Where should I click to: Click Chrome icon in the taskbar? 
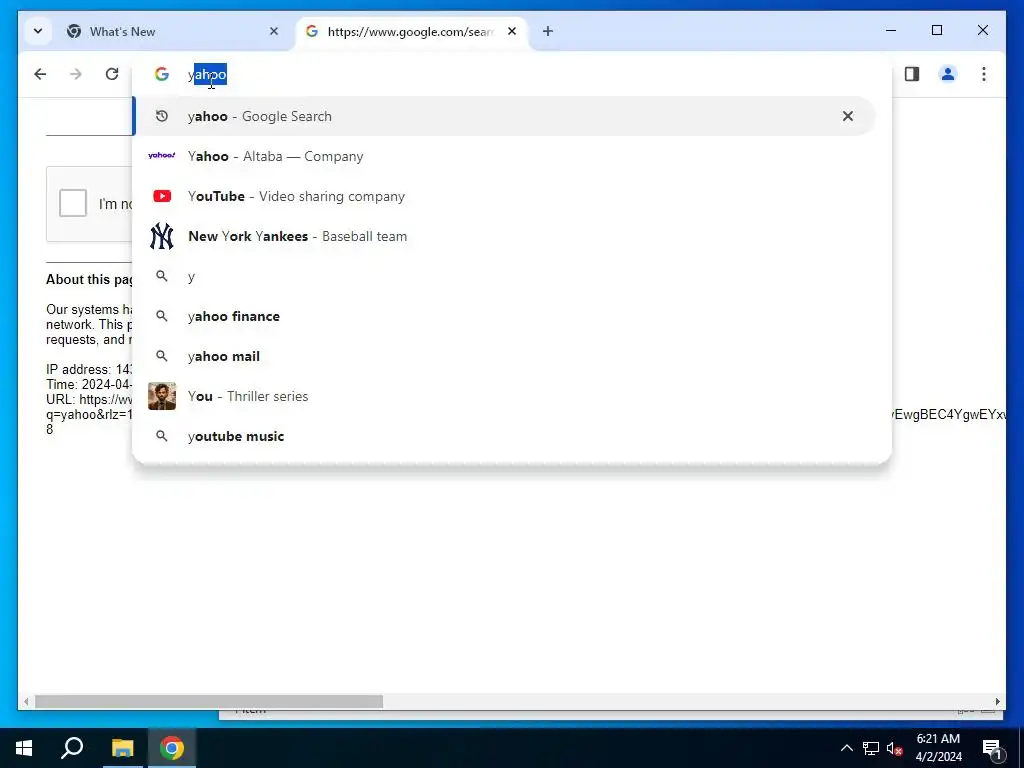(x=172, y=748)
